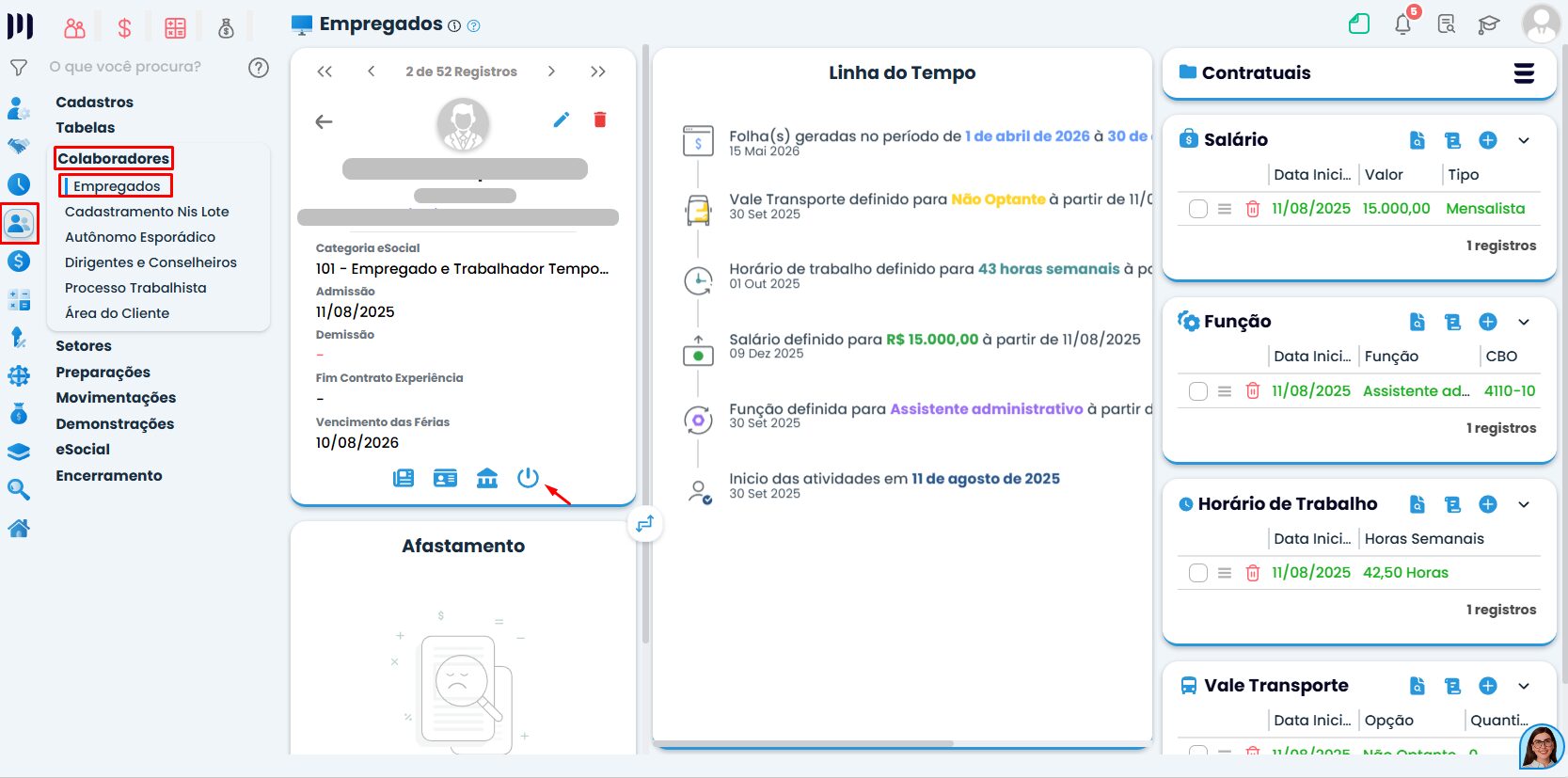The image size is (1568, 778).
Task: Collapse the Salário section chevron
Action: pyautogui.click(x=1524, y=140)
